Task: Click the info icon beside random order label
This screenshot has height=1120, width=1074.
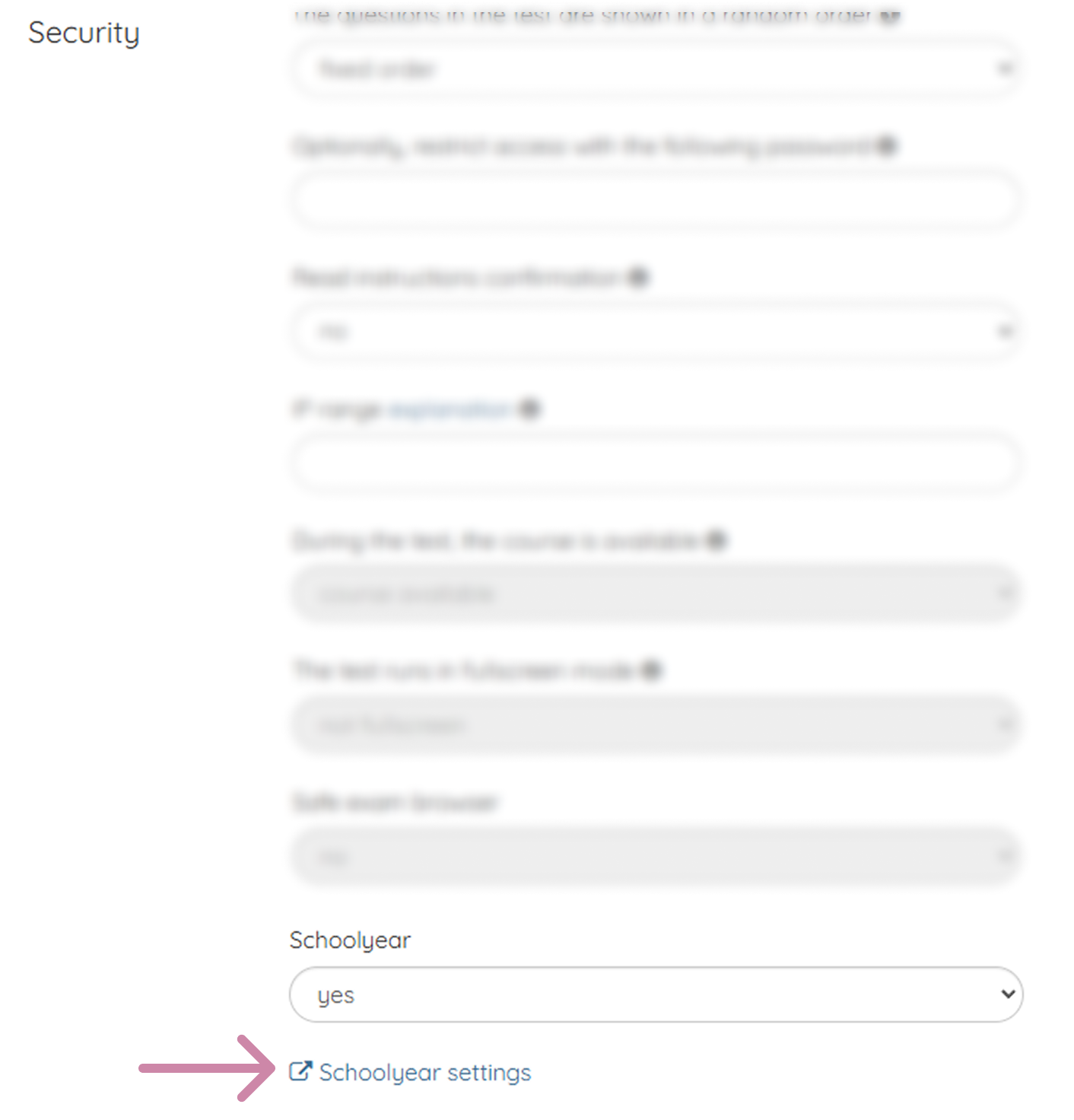Action: (x=889, y=16)
